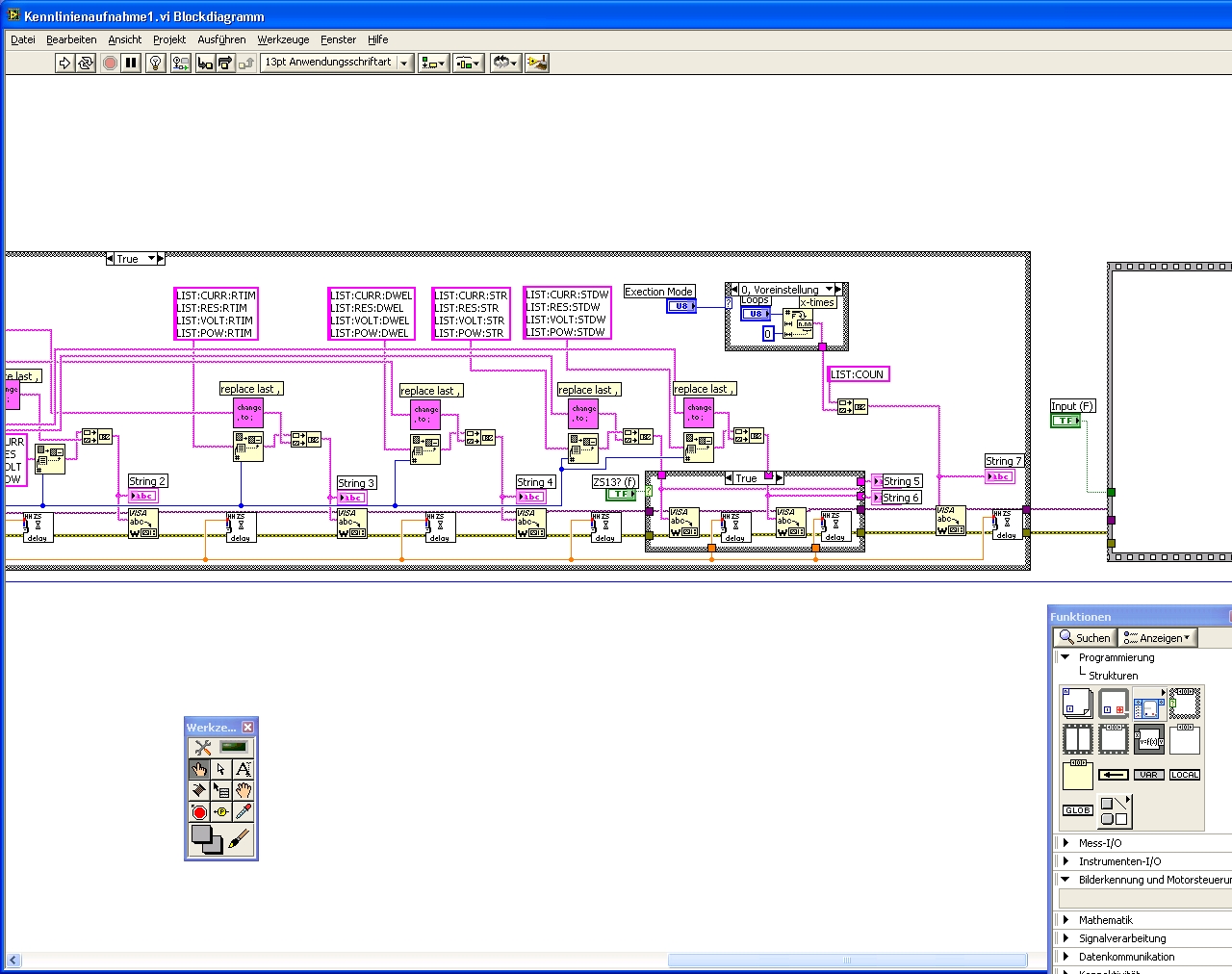The image size is (1232, 974).
Task: Click the Run arrow button in toolbar
Action: click(64, 63)
